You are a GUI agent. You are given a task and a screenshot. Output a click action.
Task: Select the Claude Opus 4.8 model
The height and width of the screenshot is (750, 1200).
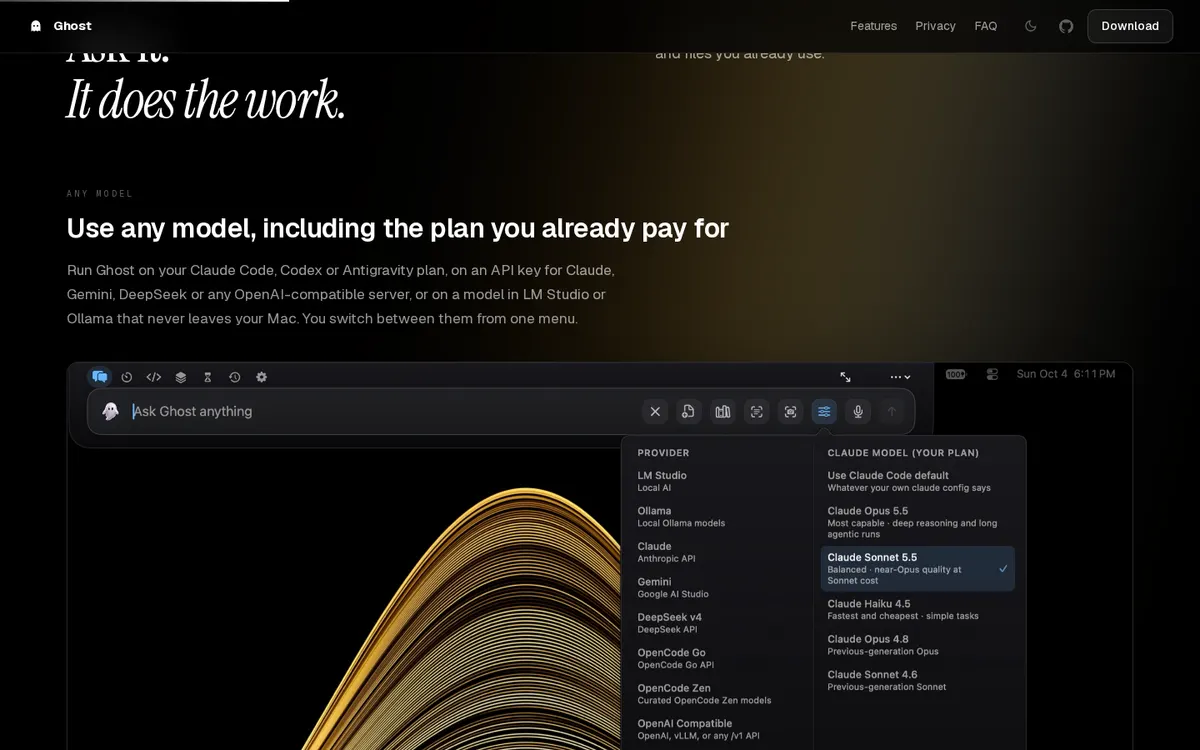(x=918, y=645)
